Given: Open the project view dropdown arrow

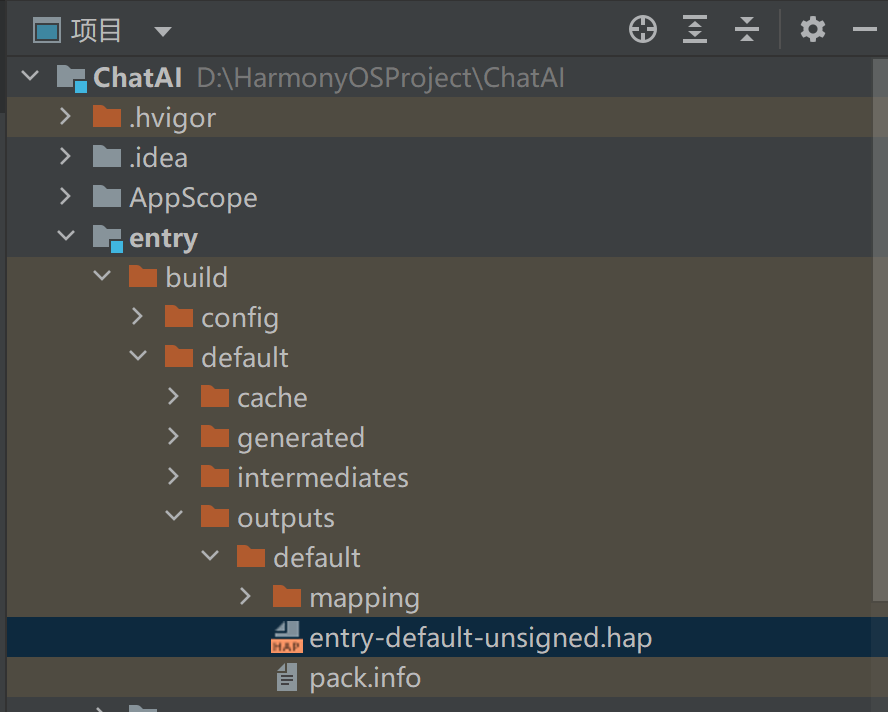Looking at the screenshot, I should [x=163, y=31].
